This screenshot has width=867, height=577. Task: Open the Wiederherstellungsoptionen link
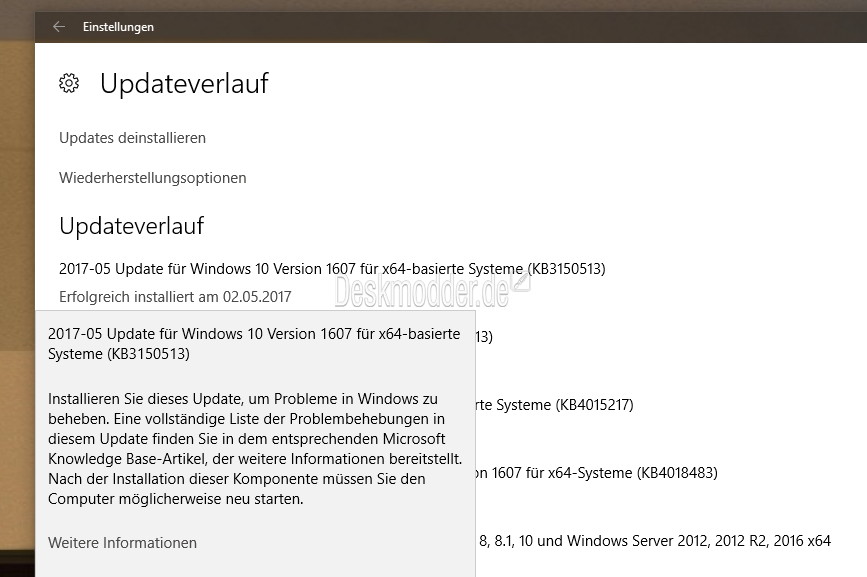(x=153, y=178)
